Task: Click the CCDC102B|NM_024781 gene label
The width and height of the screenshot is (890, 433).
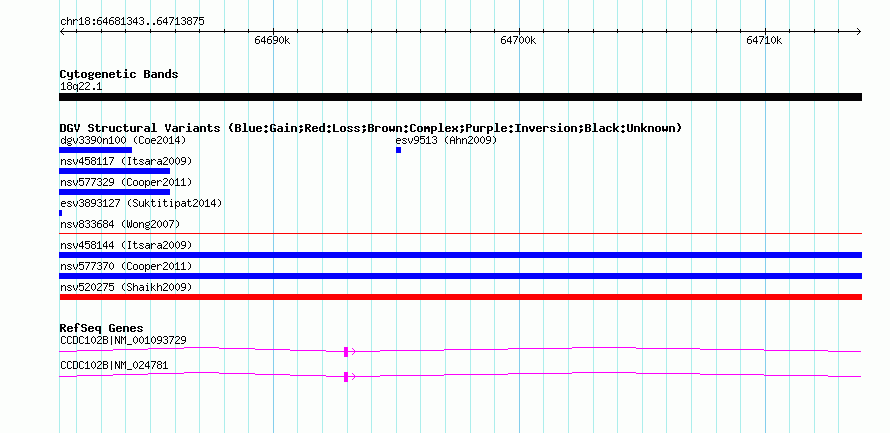Action: click(x=114, y=366)
